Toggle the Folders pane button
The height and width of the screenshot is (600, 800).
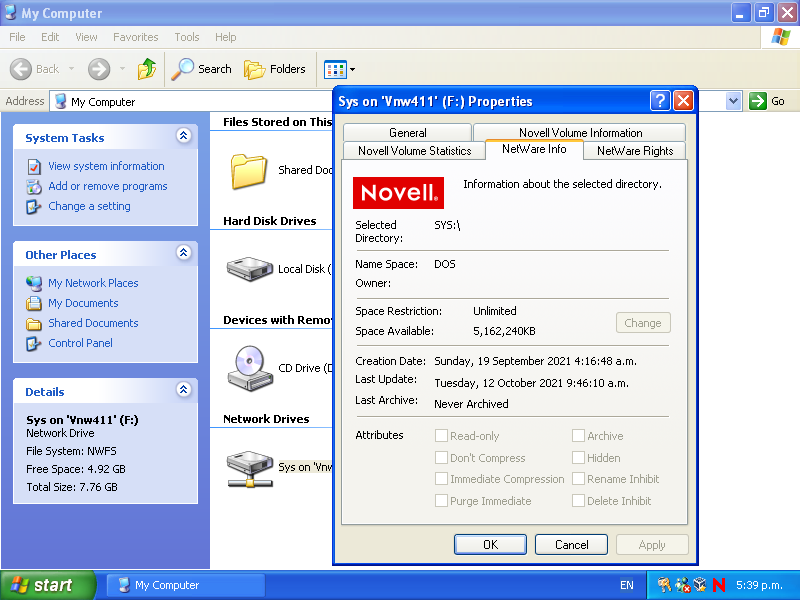tap(275, 69)
